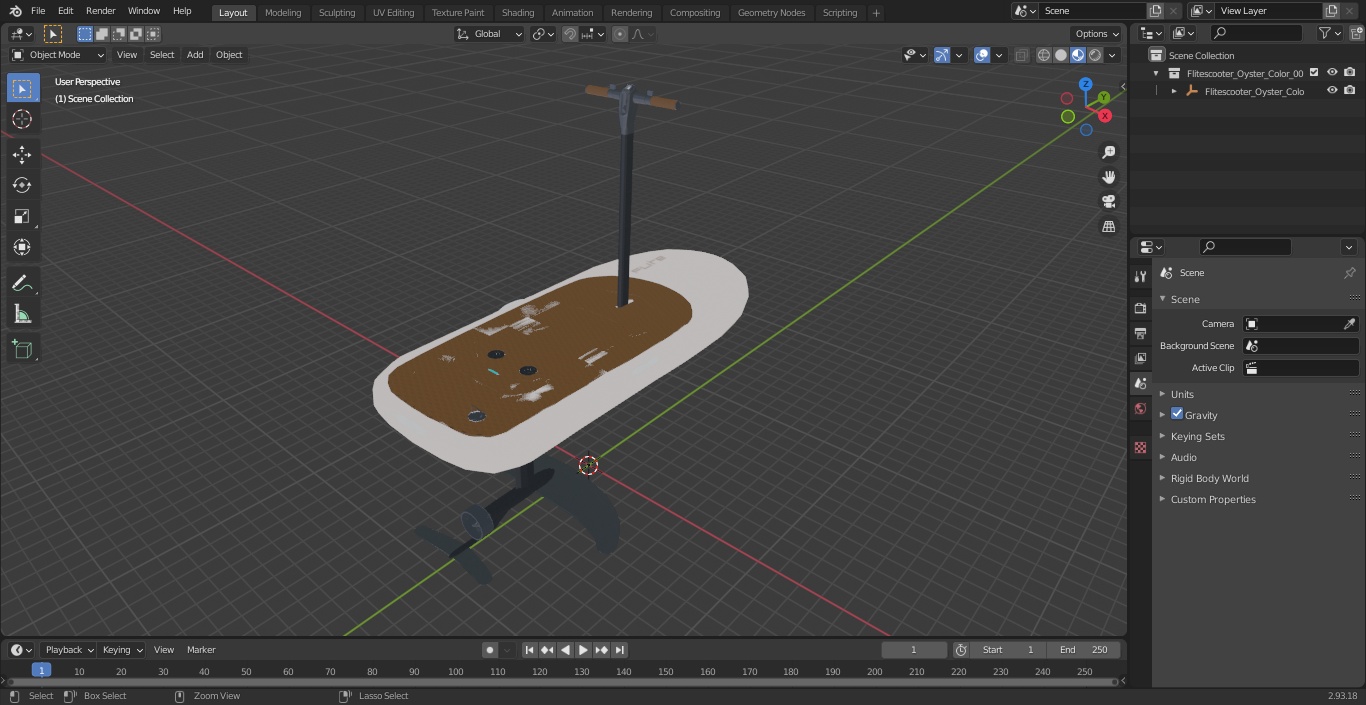Play animation forward
This screenshot has width=1366, height=705.
[x=584, y=650]
